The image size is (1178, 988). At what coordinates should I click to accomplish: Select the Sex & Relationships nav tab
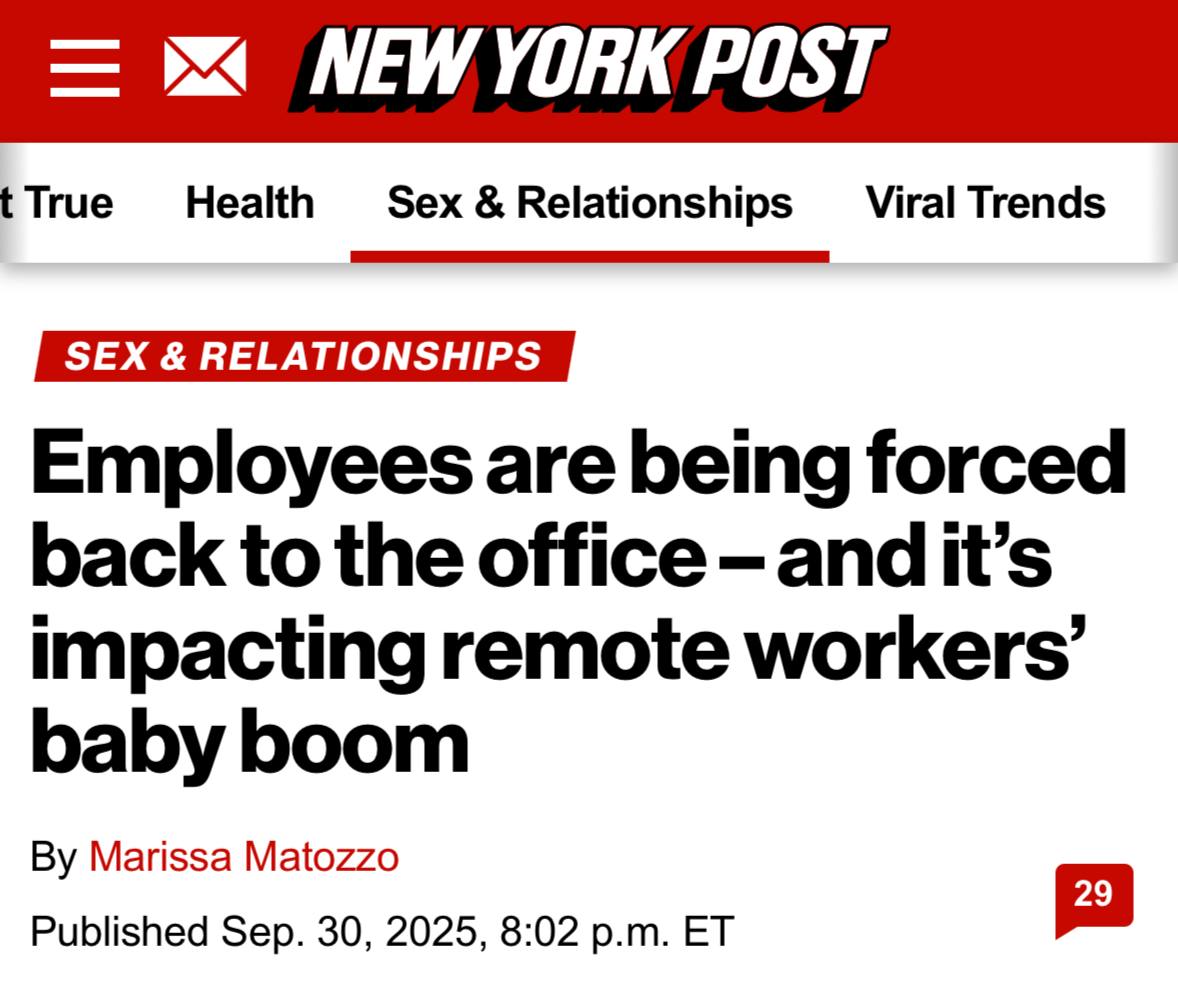tap(590, 203)
